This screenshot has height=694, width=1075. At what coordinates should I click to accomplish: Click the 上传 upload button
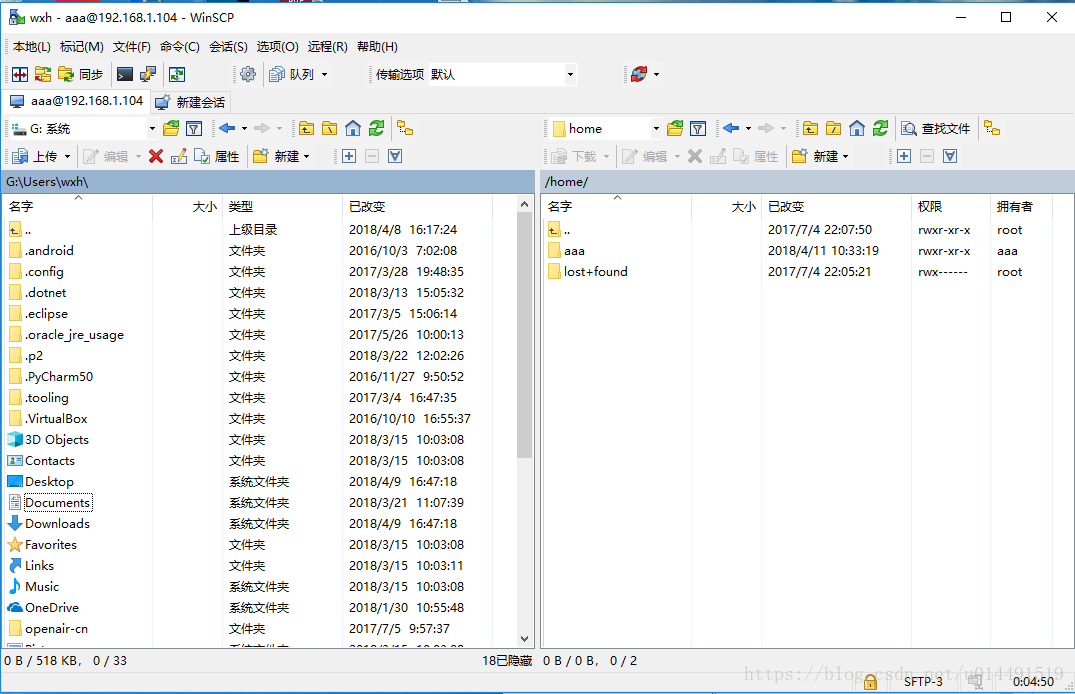pyautogui.click(x=35, y=156)
